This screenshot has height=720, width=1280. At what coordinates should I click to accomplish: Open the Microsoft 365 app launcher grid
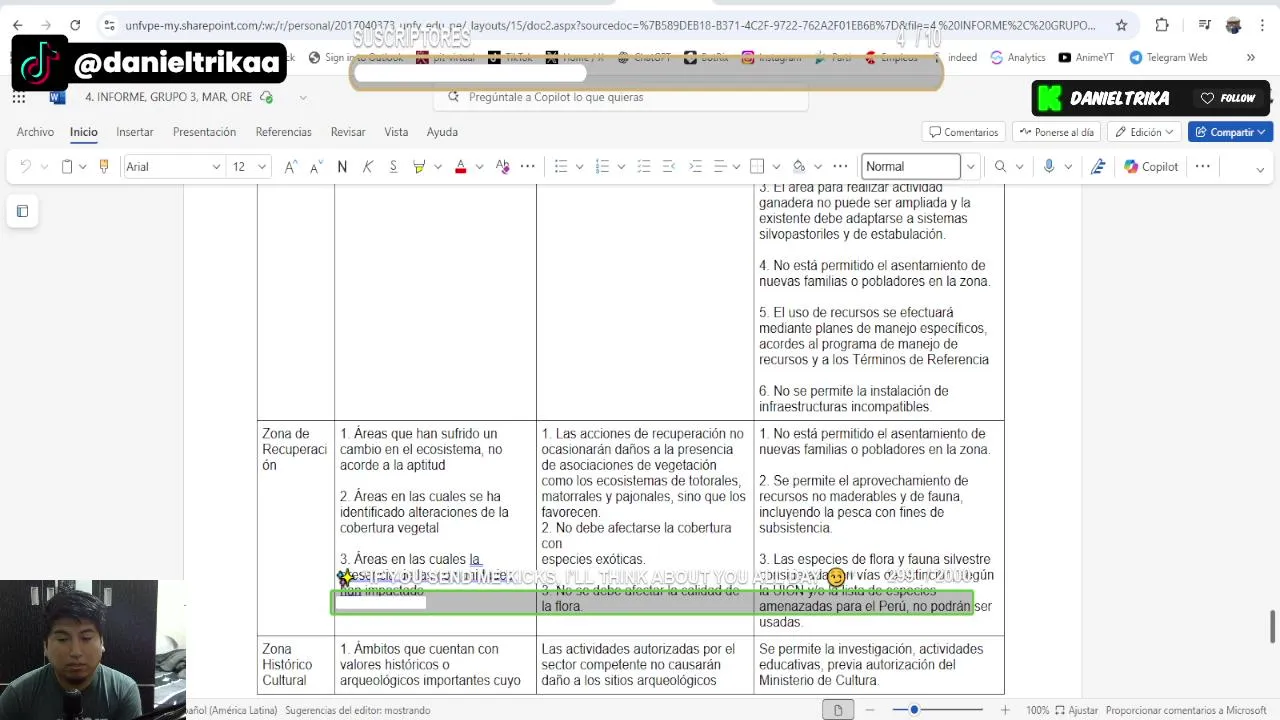[x=19, y=97]
